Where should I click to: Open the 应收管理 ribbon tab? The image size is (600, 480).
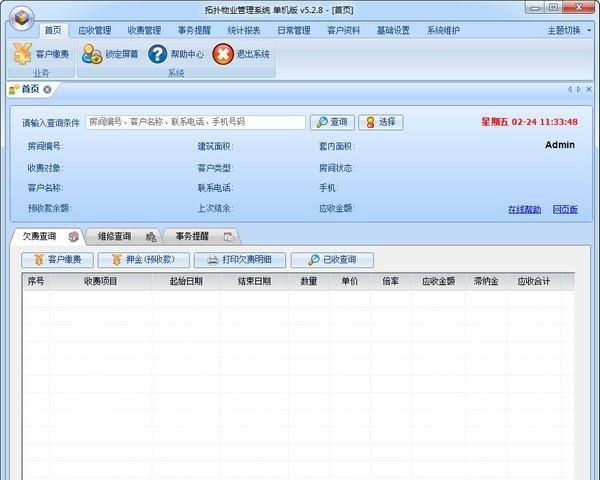click(95, 30)
